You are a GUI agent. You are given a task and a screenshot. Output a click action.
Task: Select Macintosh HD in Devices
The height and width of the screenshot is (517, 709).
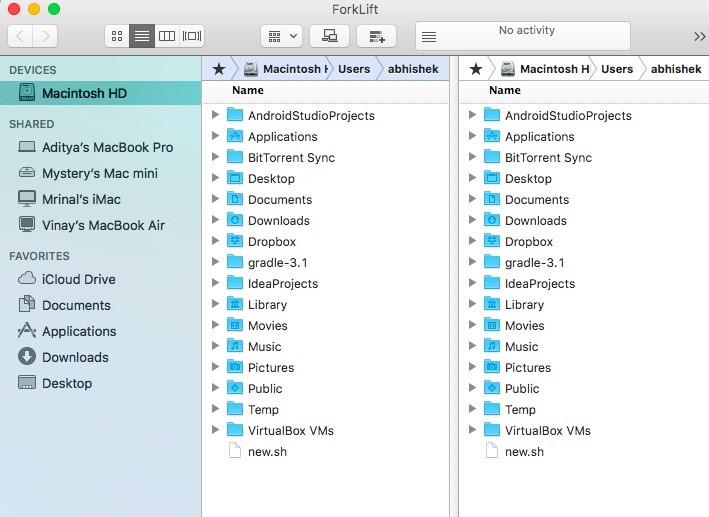[x=100, y=93]
